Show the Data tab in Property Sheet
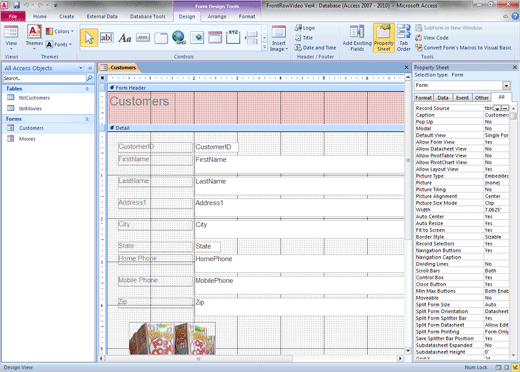520x372 pixels. (x=443, y=98)
